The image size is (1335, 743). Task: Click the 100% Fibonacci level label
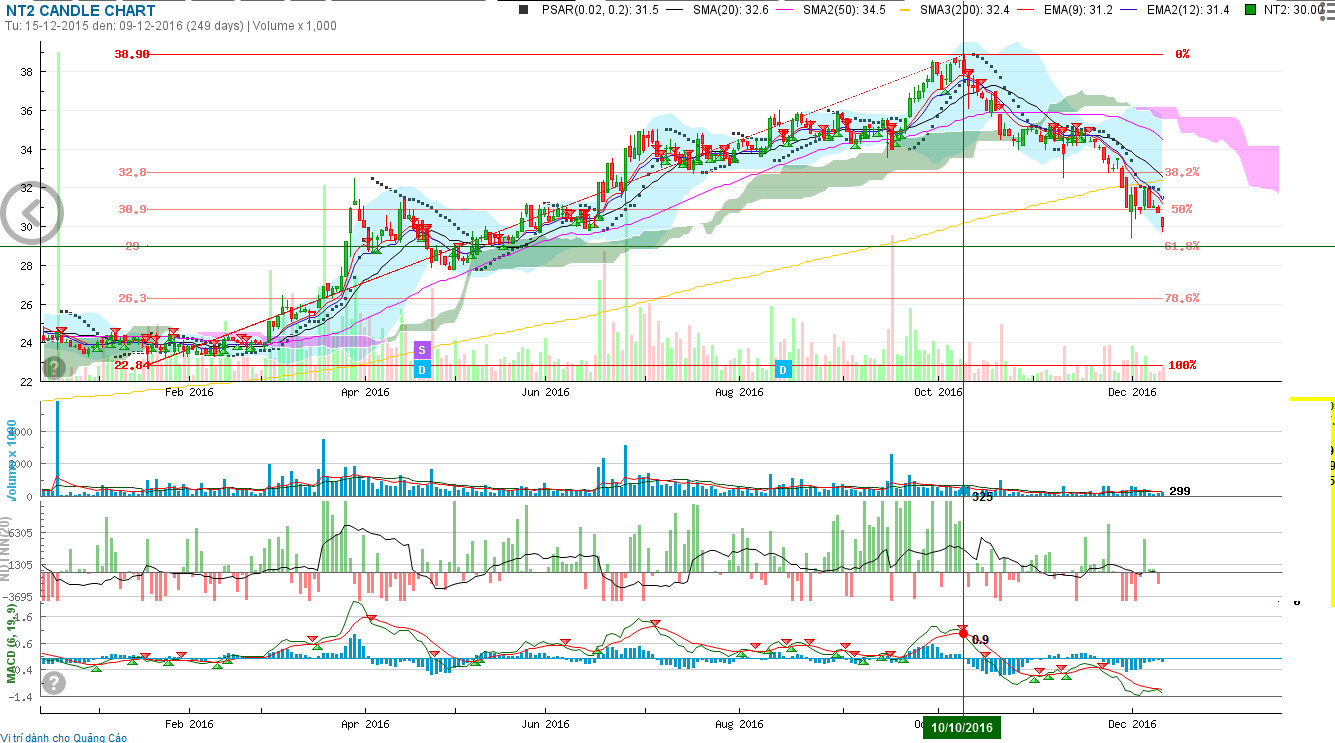[1182, 365]
